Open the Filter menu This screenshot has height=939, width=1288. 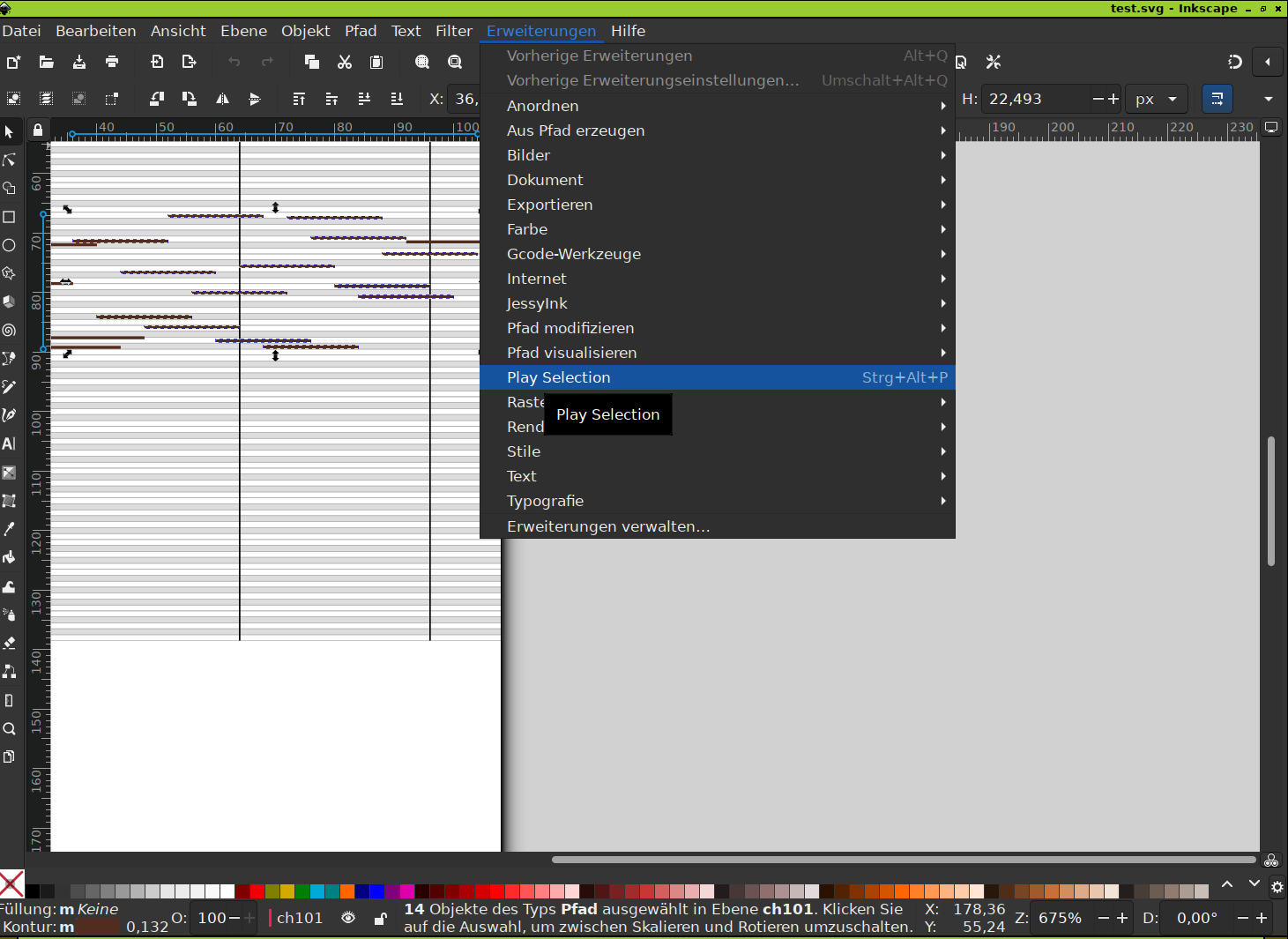coord(454,31)
